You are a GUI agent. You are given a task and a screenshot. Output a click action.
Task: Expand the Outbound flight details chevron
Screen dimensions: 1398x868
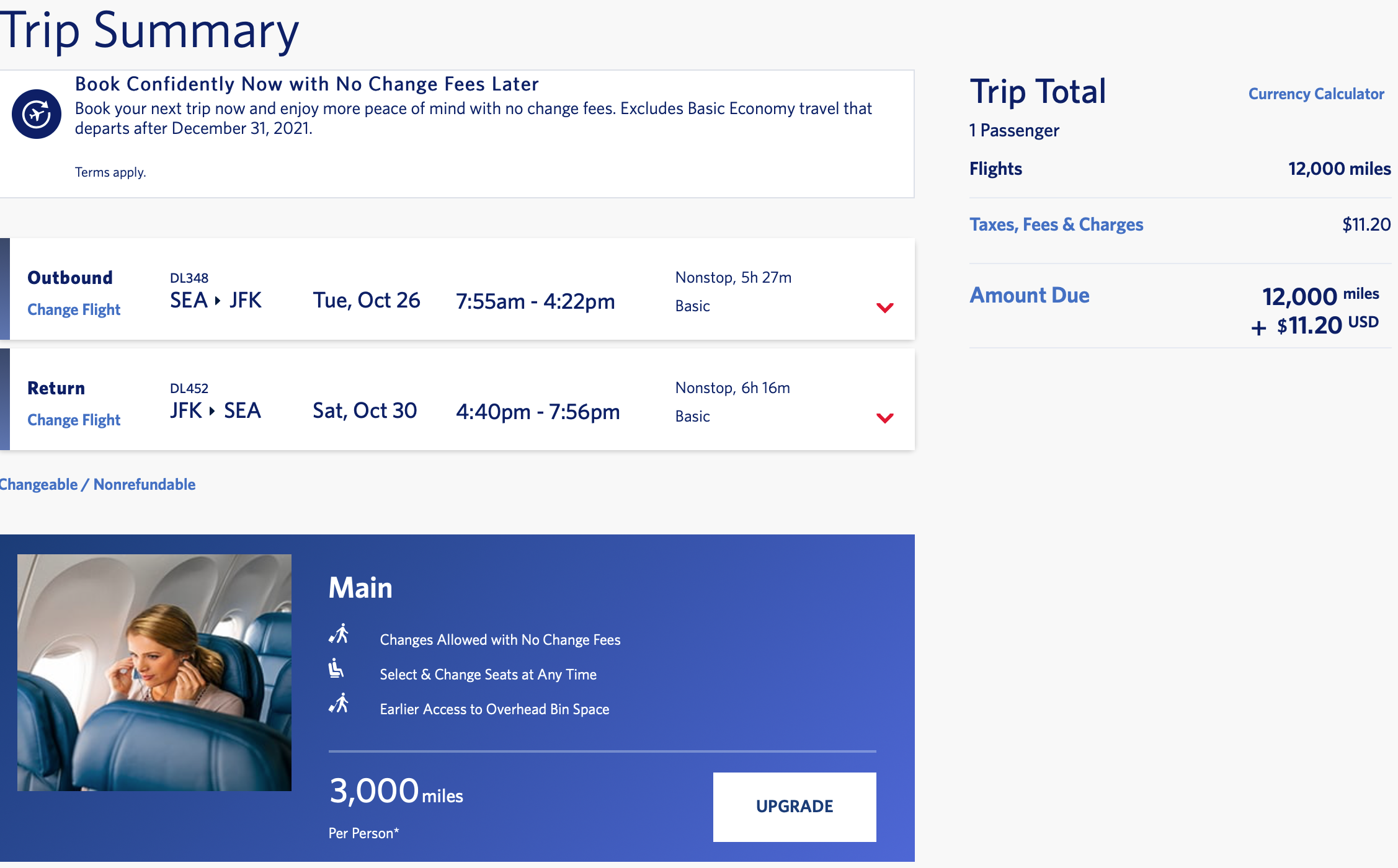(x=884, y=308)
